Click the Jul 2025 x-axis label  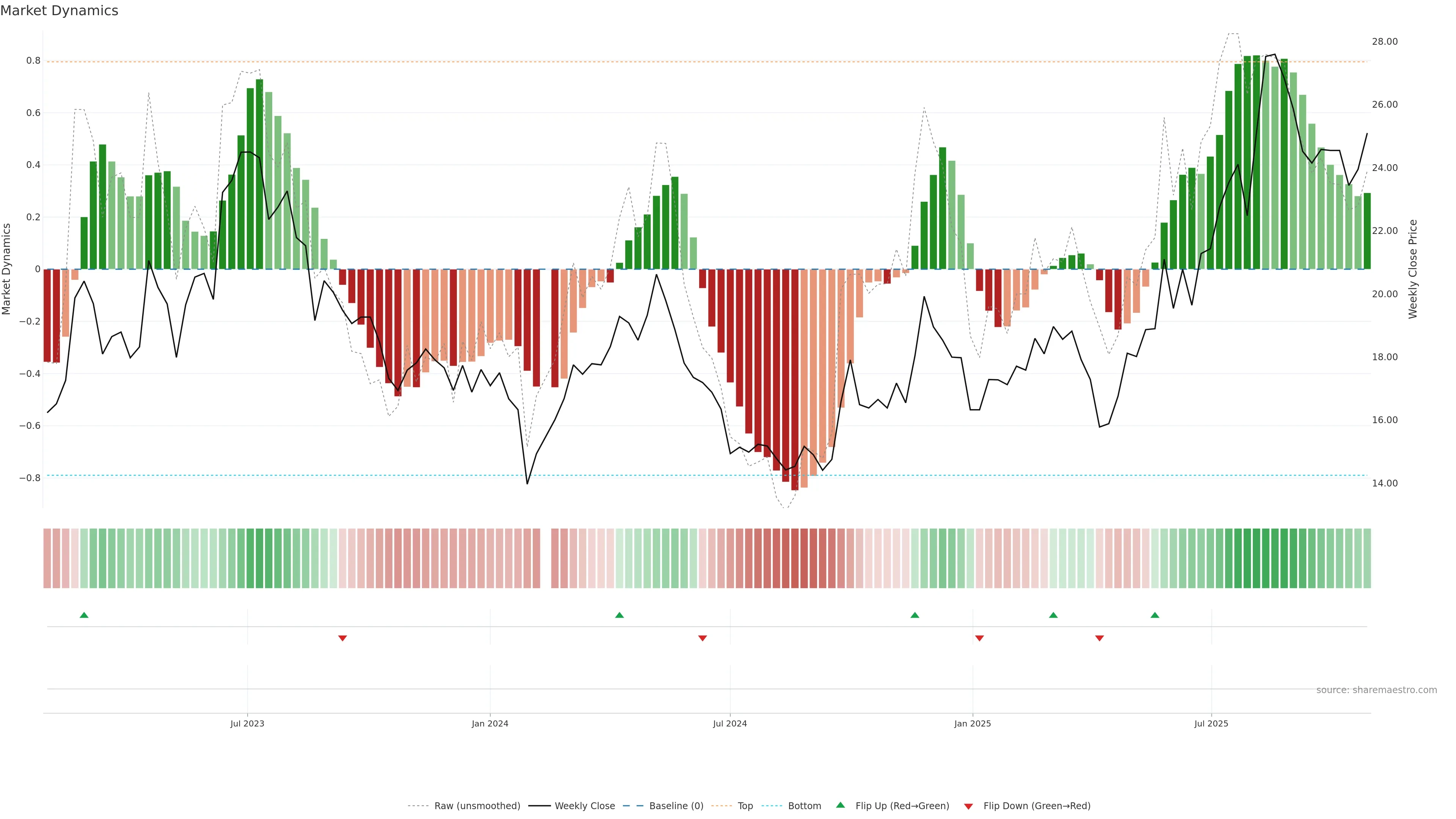[x=1211, y=723]
